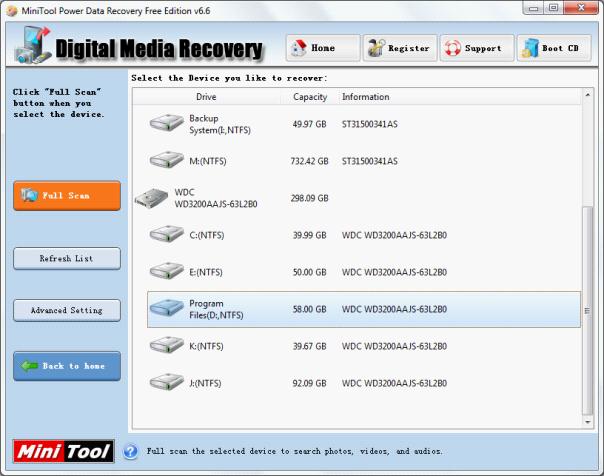Open the Home button in toolbar
Viewport: 604px width, 476px height.
coord(323,48)
